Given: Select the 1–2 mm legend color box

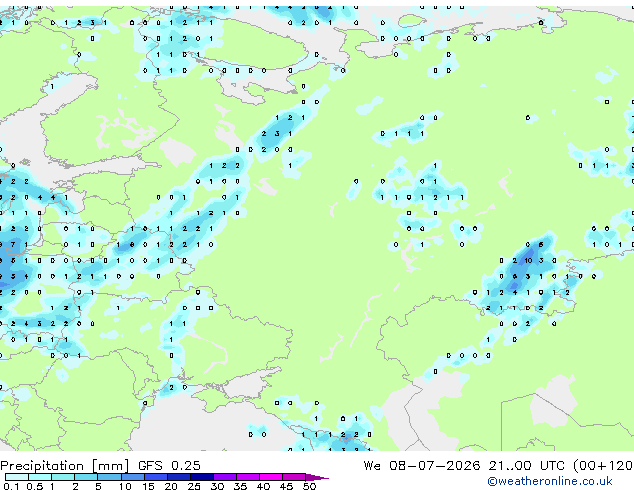Looking at the screenshot, I should (x=63, y=477).
